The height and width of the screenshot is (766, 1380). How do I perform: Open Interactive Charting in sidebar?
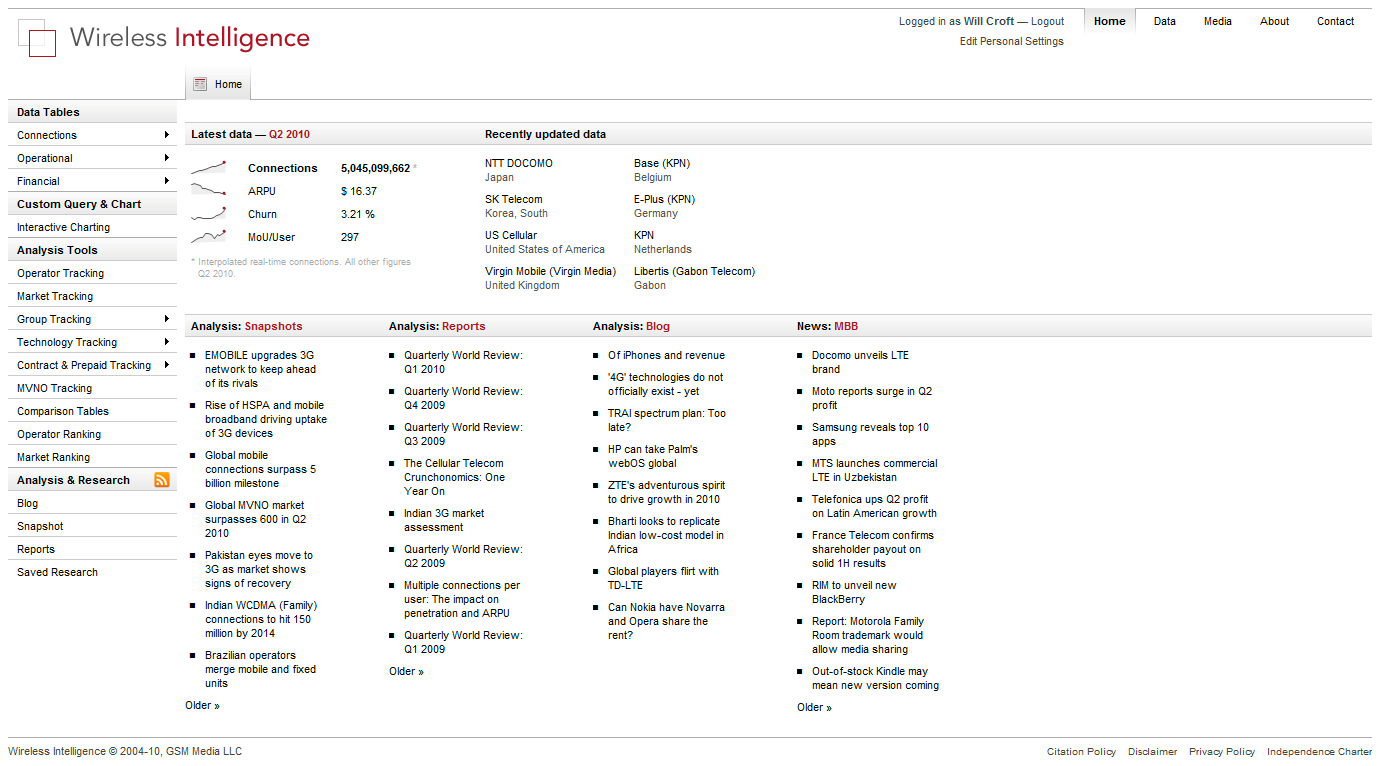63,227
